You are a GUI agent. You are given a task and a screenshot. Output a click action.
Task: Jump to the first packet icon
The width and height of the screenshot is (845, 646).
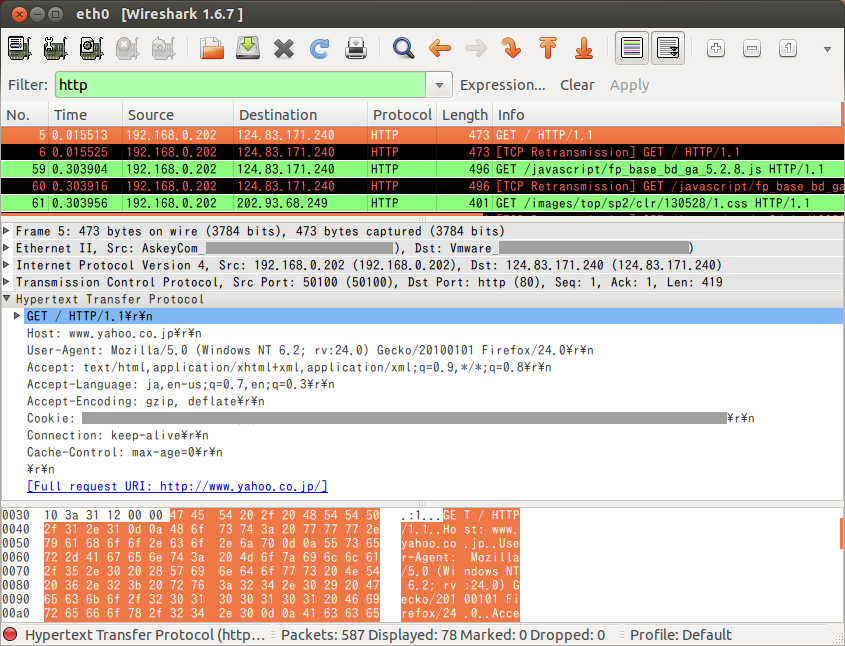tap(548, 48)
